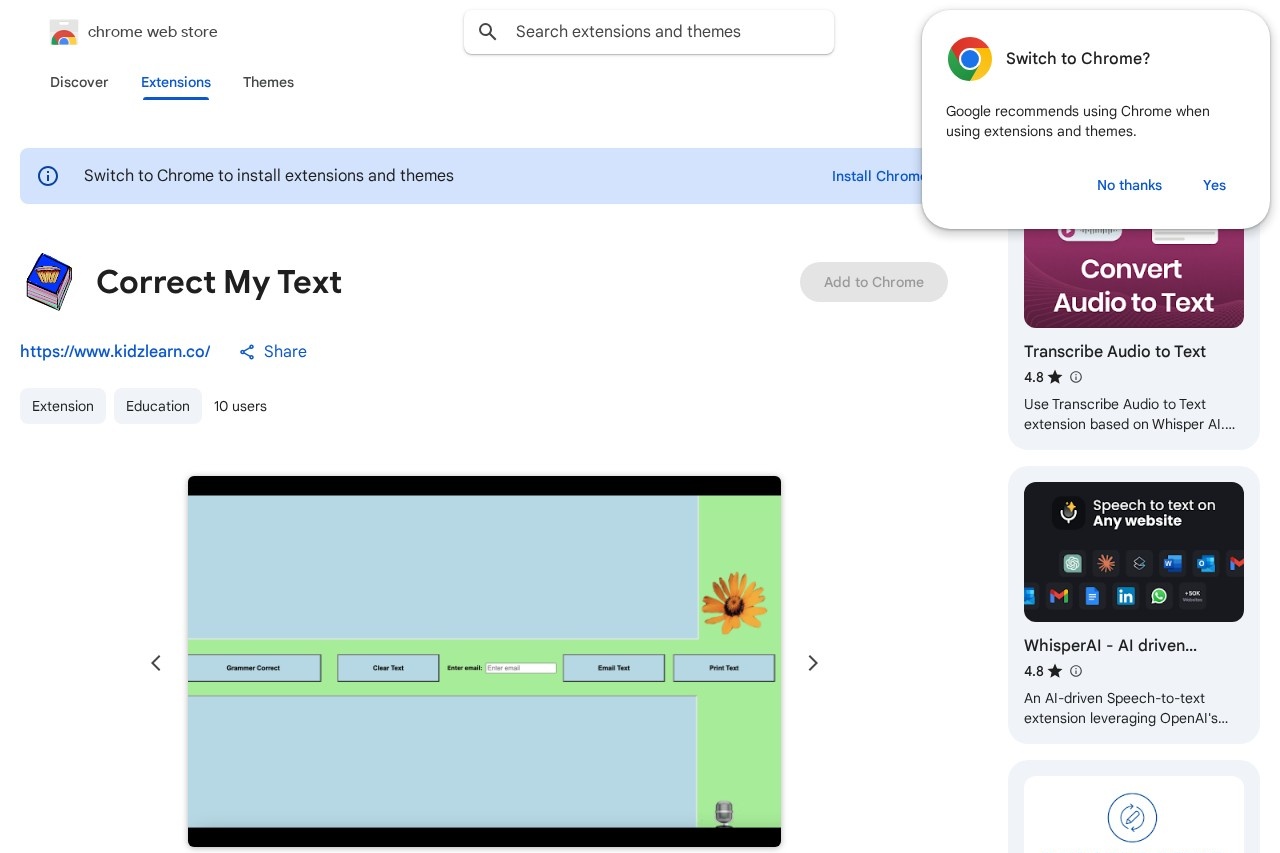Image resolution: width=1280 pixels, height=853 pixels.
Task: Click the Correct My Text extension icon
Action: (x=49, y=282)
